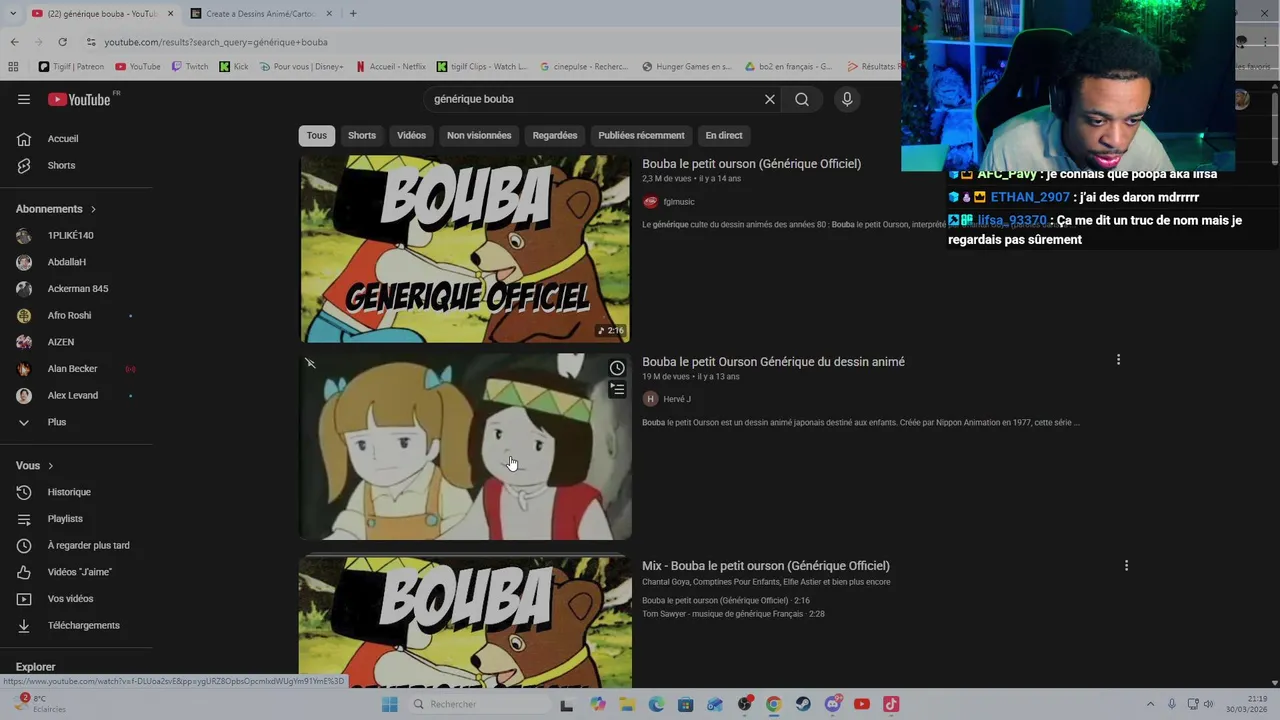1280x720 pixels.
Task: Open Bouba le petit Ourson Générique du dessin animé
Action: [773, 362]
